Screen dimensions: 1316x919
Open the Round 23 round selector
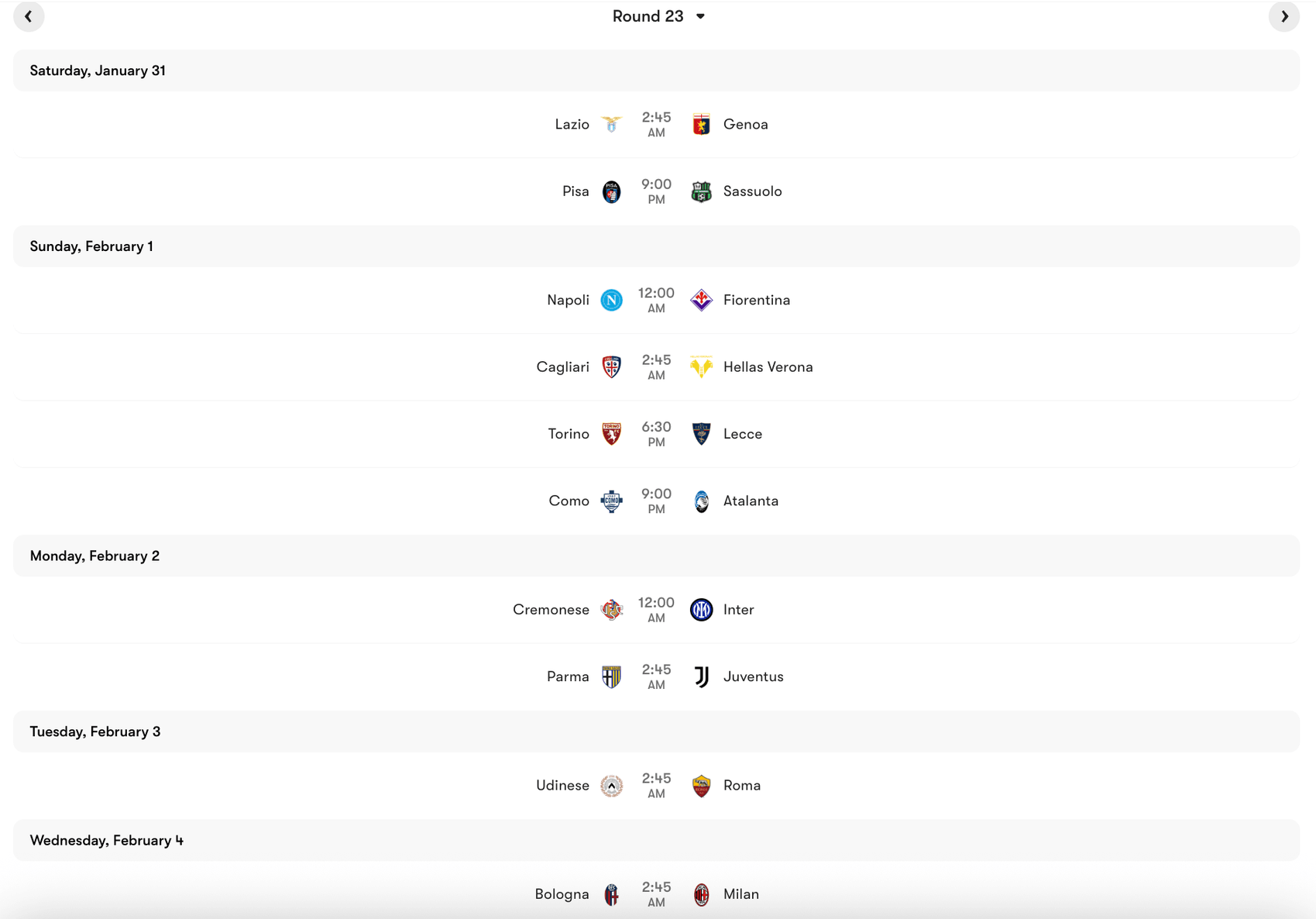(648, 15)
